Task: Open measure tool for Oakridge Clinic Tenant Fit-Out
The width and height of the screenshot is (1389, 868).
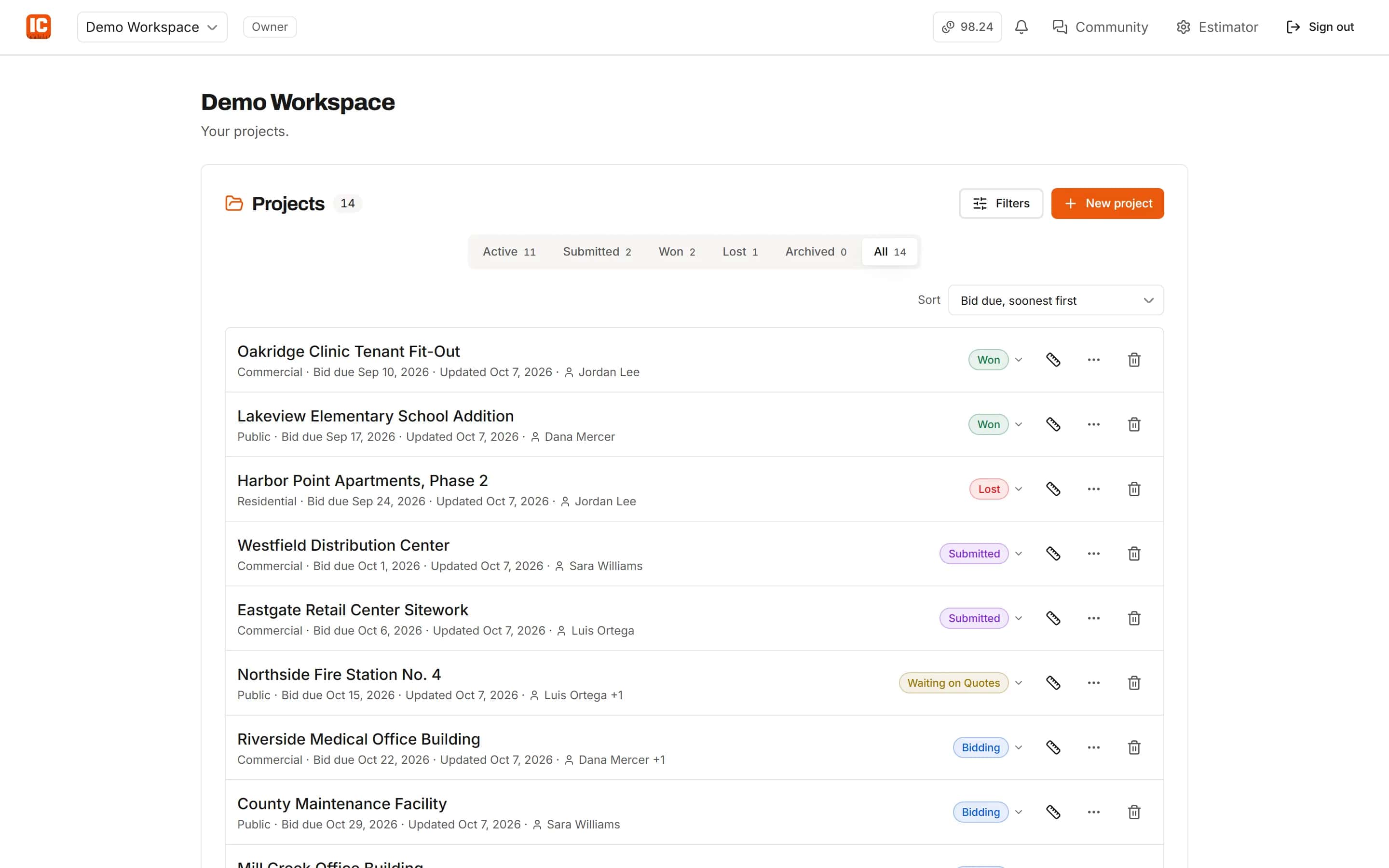Action: point(1053,360)
